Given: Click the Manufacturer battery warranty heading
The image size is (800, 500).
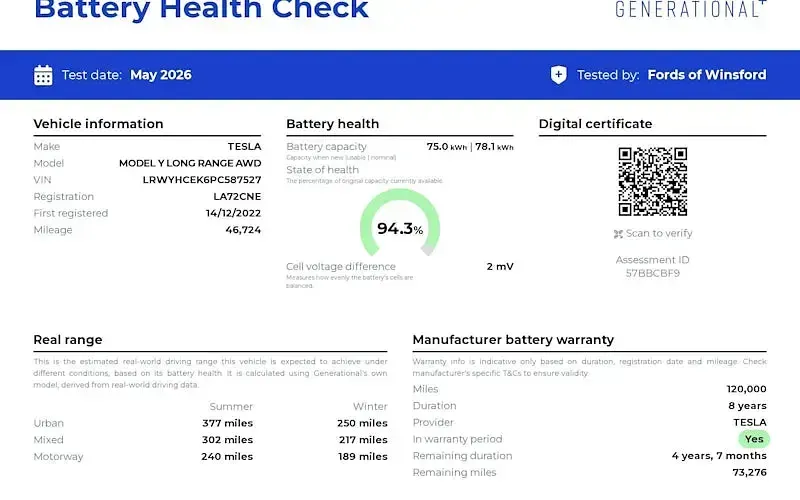Looking at the screenshot, I should (513, 340).
